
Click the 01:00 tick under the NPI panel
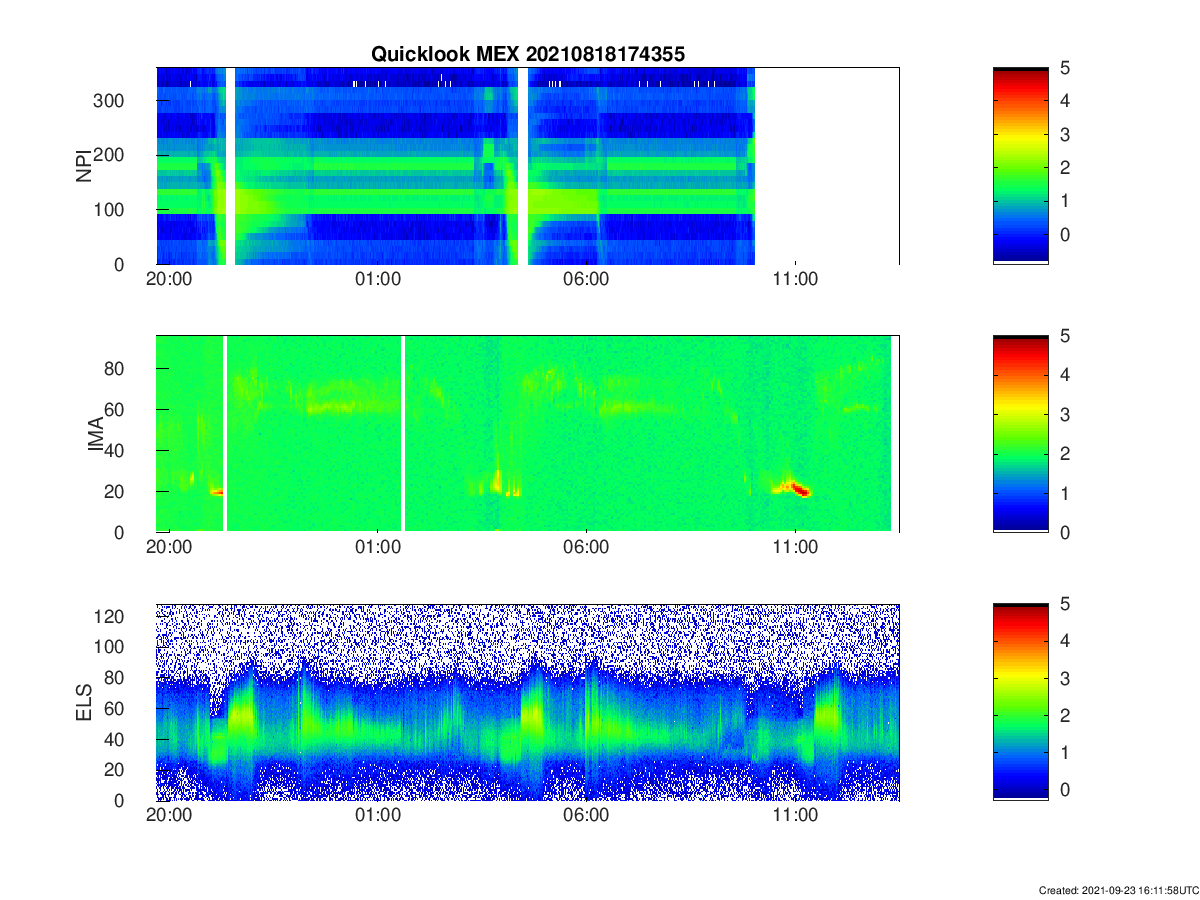378,279
